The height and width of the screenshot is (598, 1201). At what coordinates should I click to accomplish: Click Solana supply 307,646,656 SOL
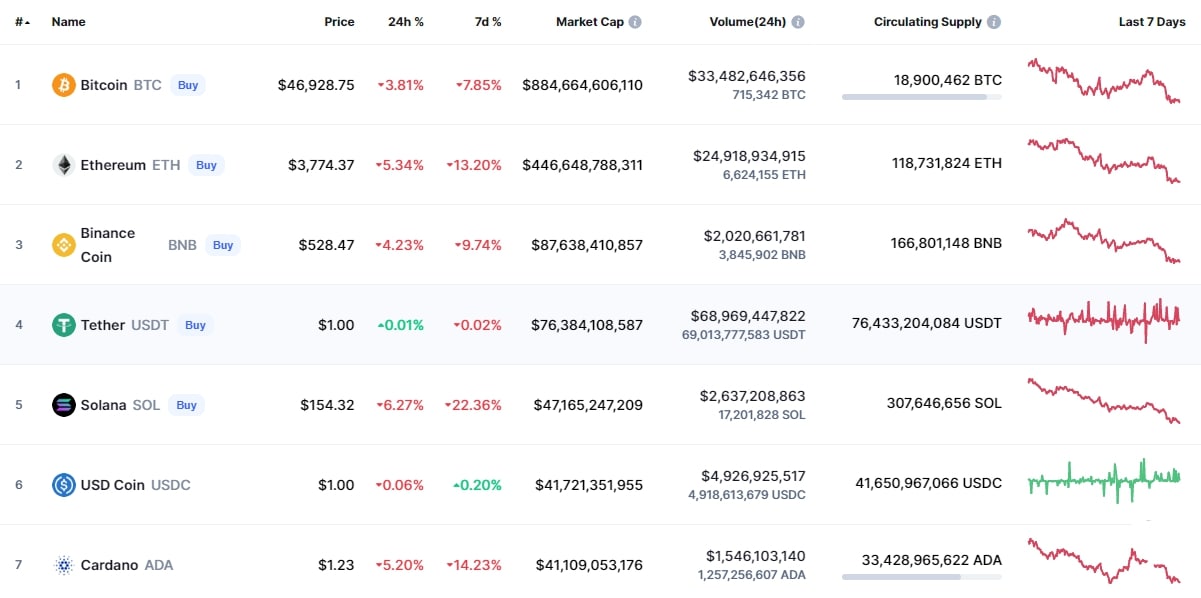[944, 403]
